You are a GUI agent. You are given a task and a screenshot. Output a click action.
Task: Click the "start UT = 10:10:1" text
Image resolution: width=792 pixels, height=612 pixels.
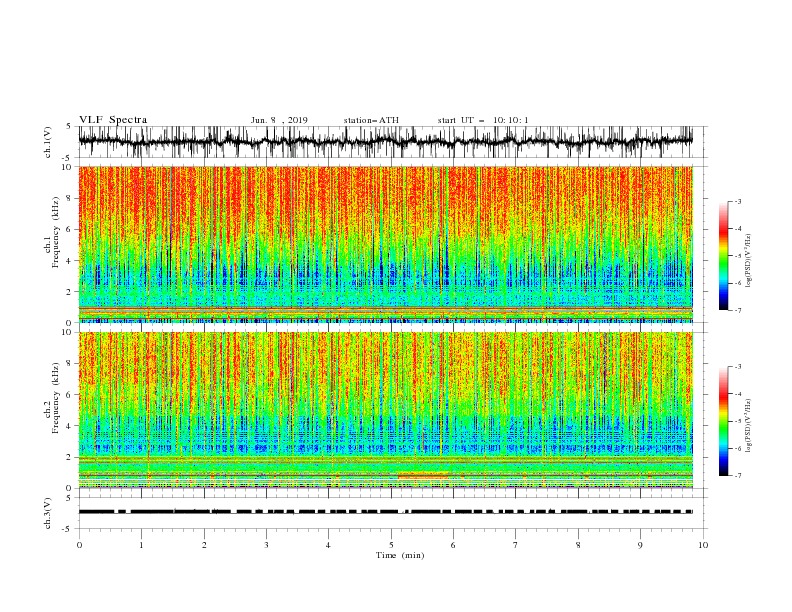(483, 120)
